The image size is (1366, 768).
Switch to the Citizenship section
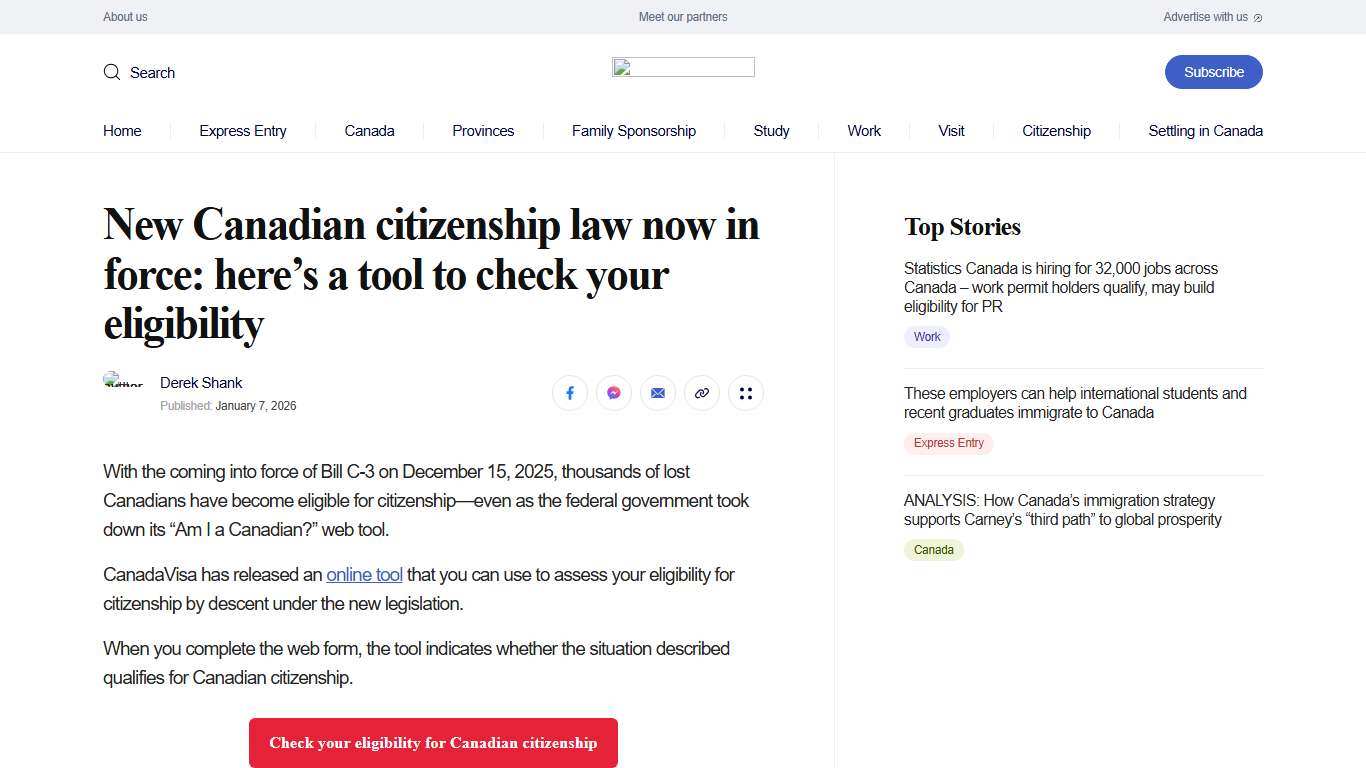[x=1056, y=131]
